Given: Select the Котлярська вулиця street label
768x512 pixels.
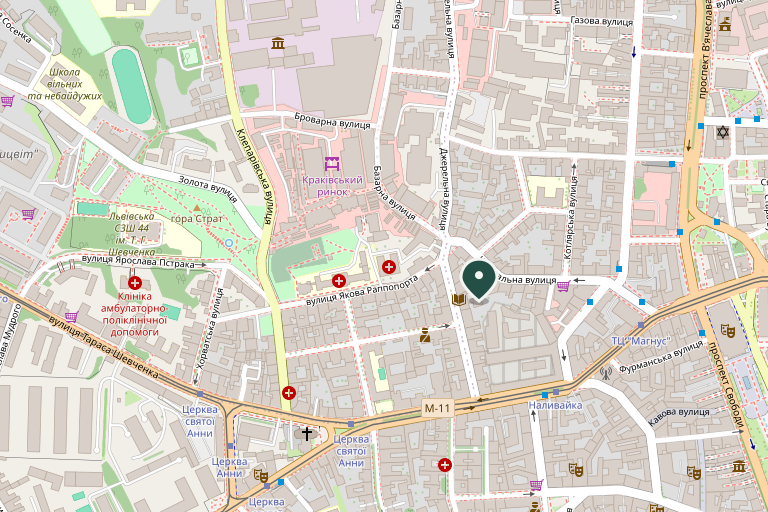Looking at the screenshot, I should click(571, 219).
